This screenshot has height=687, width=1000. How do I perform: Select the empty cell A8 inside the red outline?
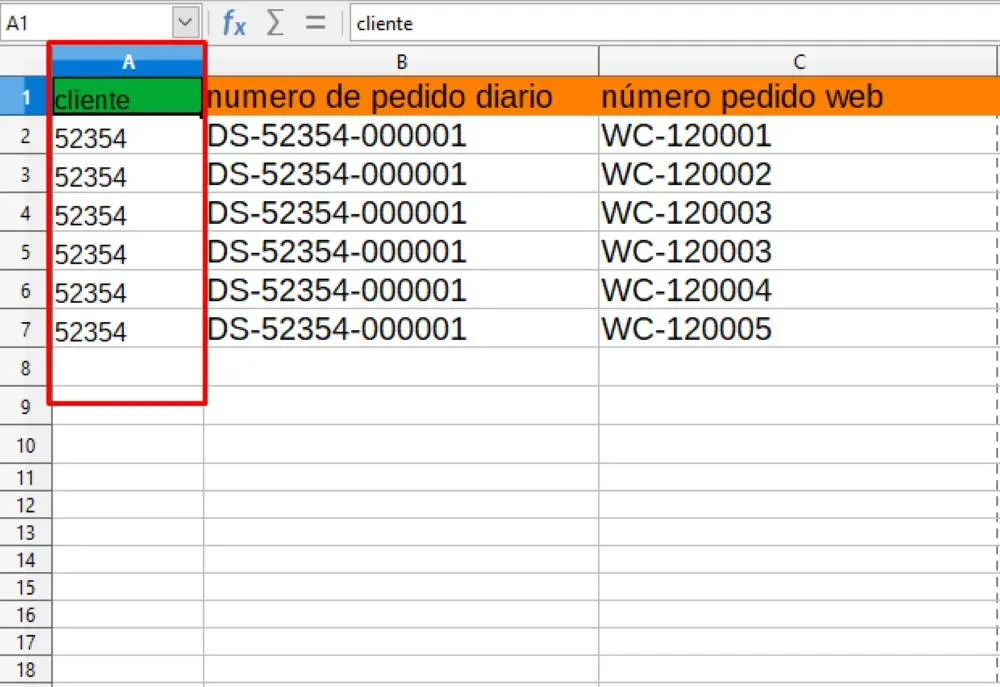click(128, 368)
